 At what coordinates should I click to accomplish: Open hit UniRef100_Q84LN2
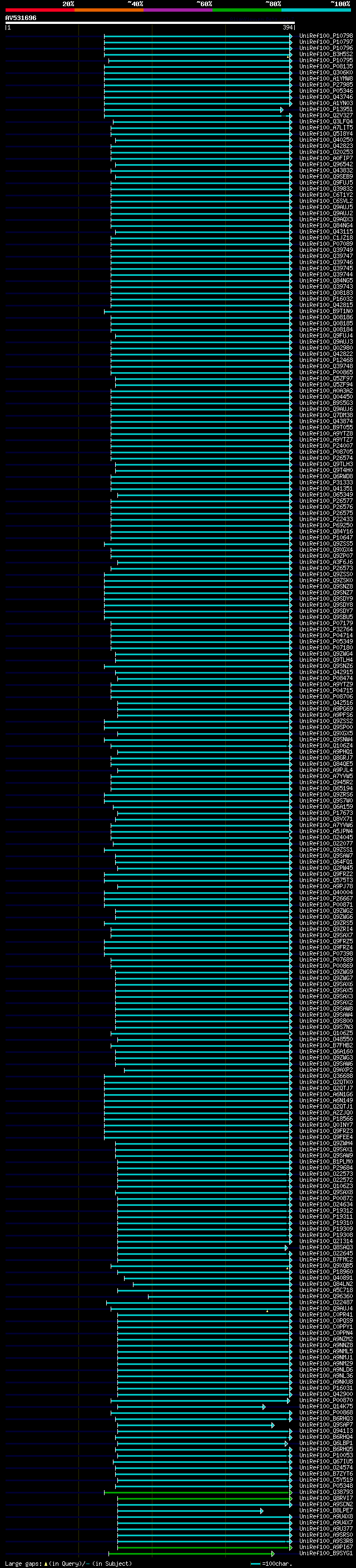(x=325, y=1284)
